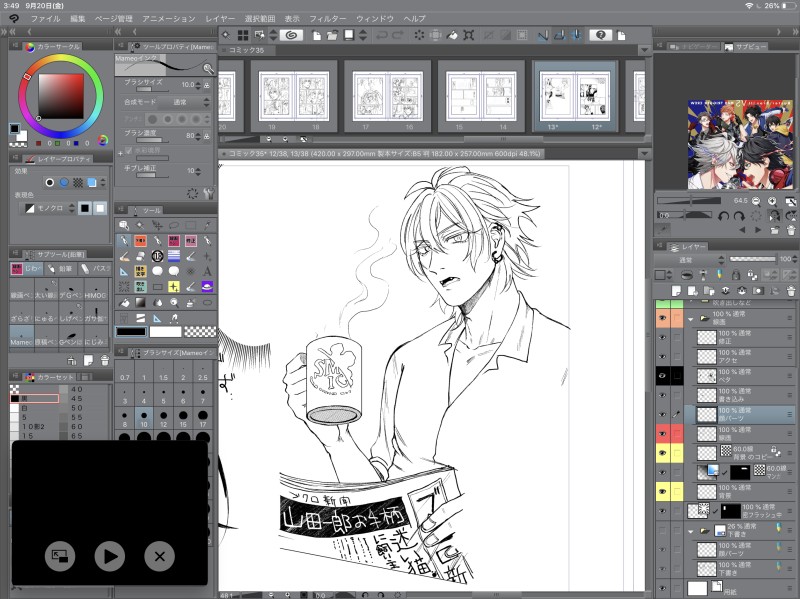Select black main color bar in tool palette

click(131, 332)
